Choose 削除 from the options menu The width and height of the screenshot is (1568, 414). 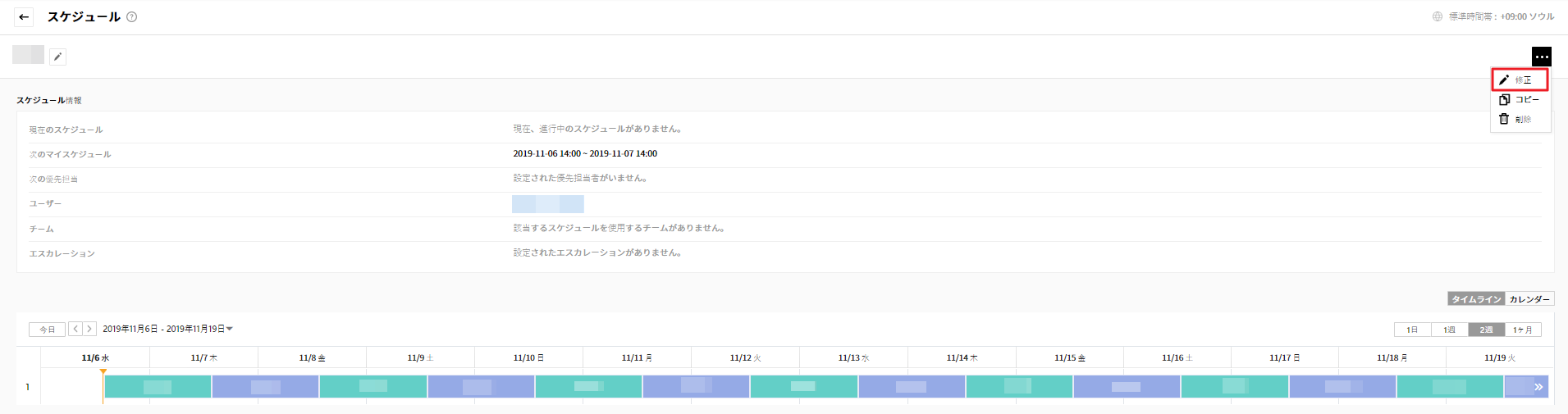1520,119
